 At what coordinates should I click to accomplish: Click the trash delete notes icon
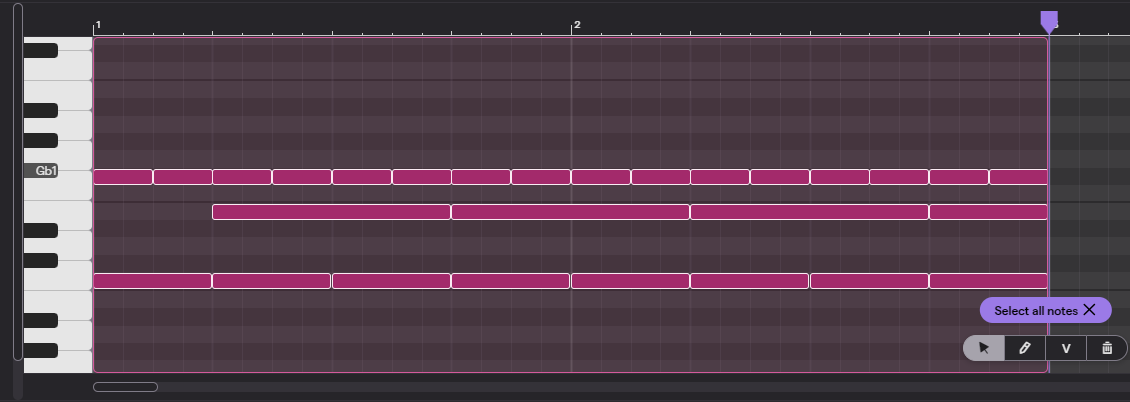coord(1107,348)
